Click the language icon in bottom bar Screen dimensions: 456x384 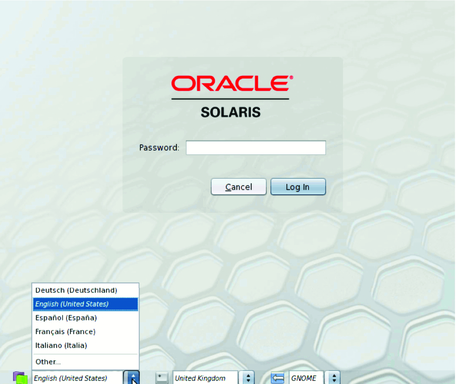20,378
